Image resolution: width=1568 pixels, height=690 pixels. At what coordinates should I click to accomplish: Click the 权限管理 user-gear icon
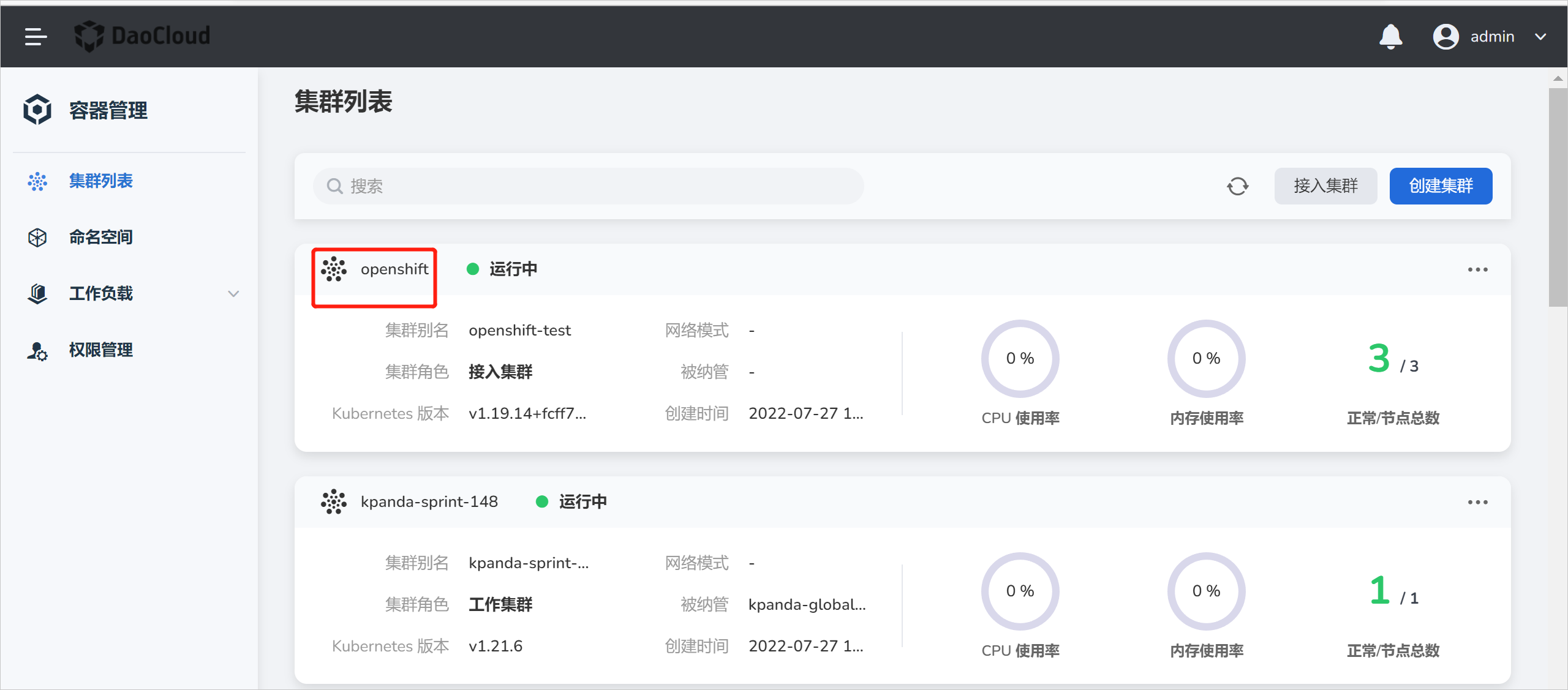click(37, 350)
